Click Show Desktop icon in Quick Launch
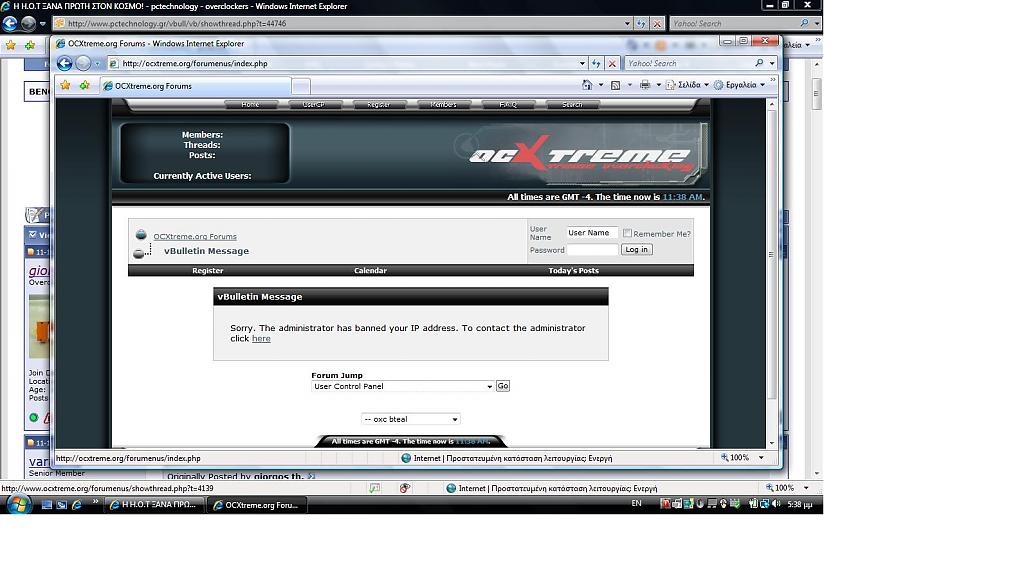Image resolution: width=1024 pixels, height=576 pixels. click(46, 504)
